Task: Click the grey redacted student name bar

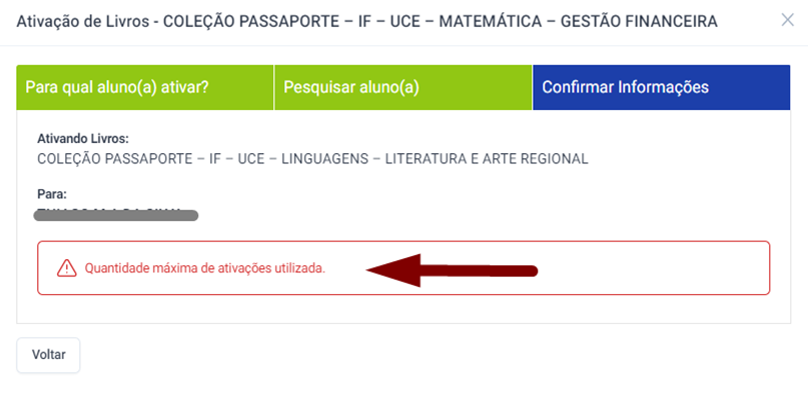Action: click(116, 215)
